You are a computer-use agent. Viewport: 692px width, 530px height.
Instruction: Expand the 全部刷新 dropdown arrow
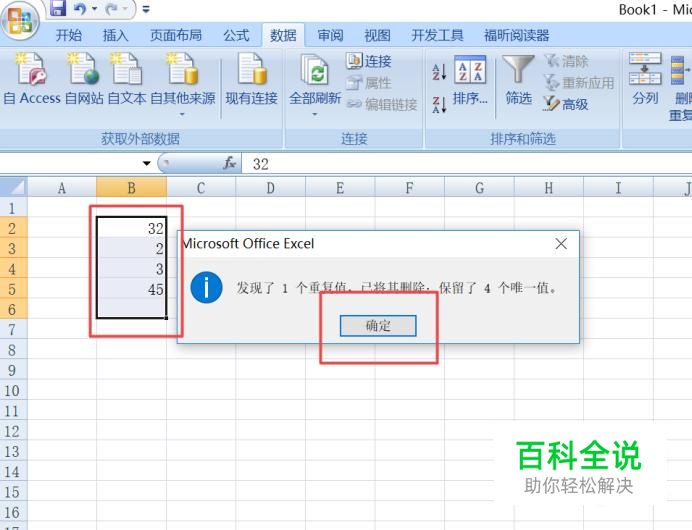[x=315, y=114]
